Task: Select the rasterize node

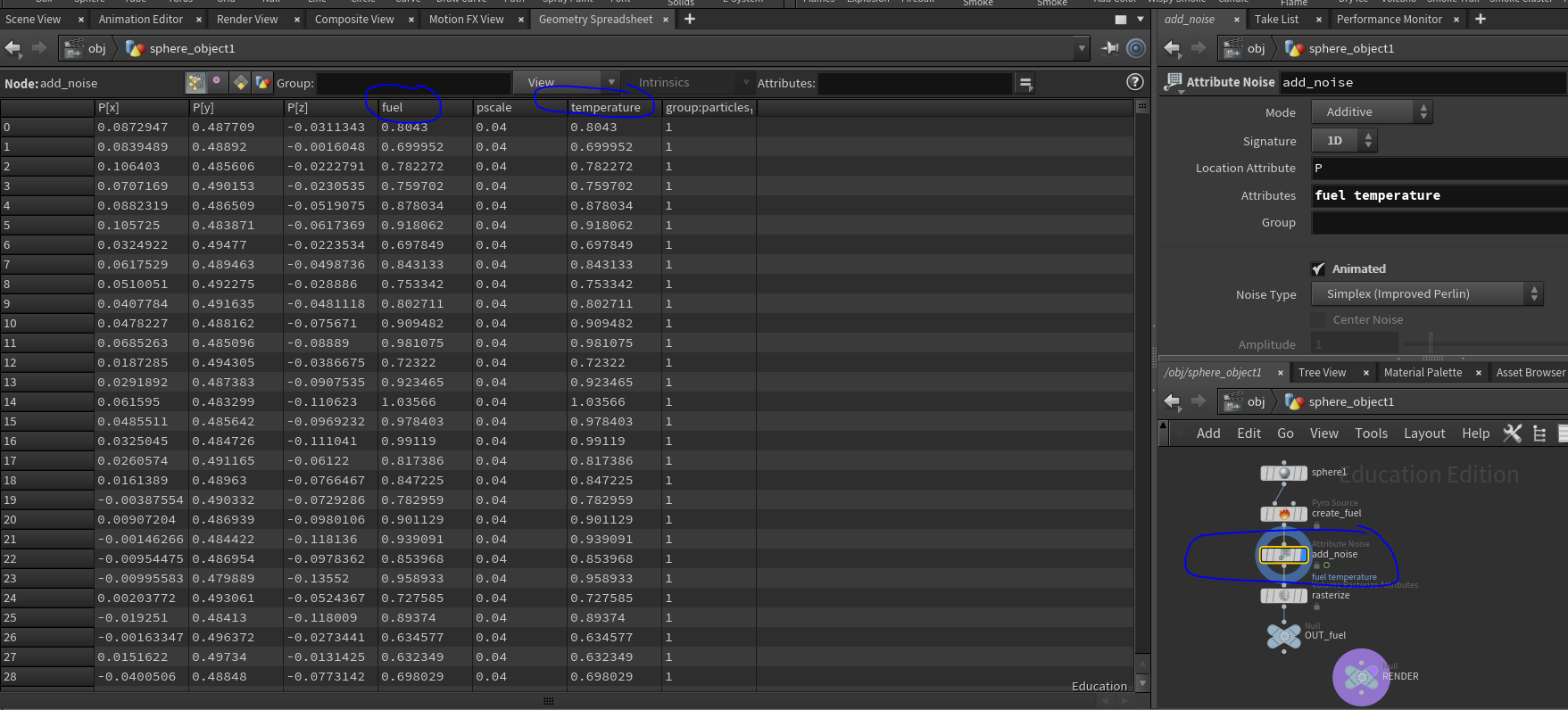Action: 1283,596
